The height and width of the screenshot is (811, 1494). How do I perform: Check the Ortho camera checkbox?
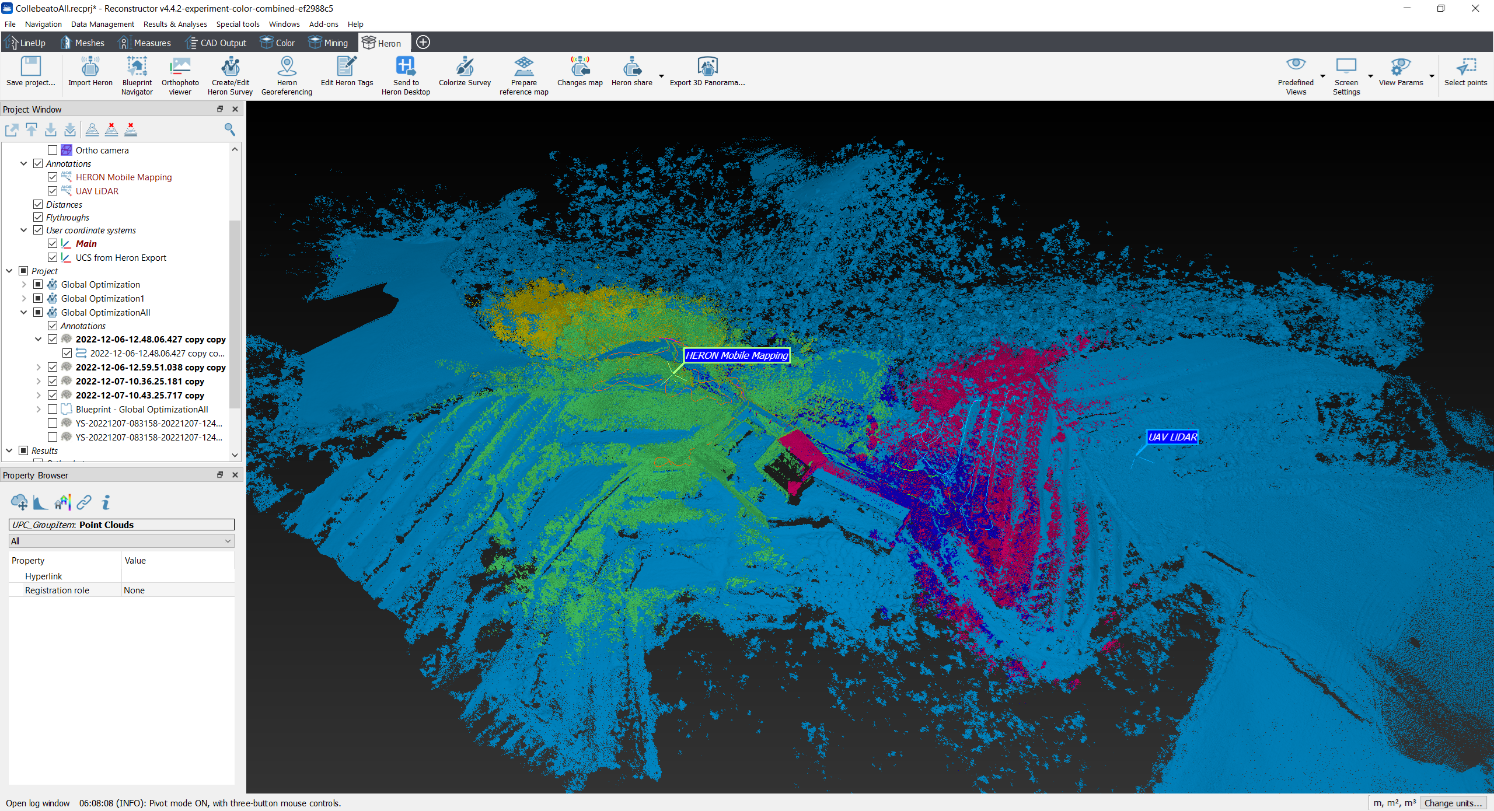pyautogui.click(x=53, y=150)
